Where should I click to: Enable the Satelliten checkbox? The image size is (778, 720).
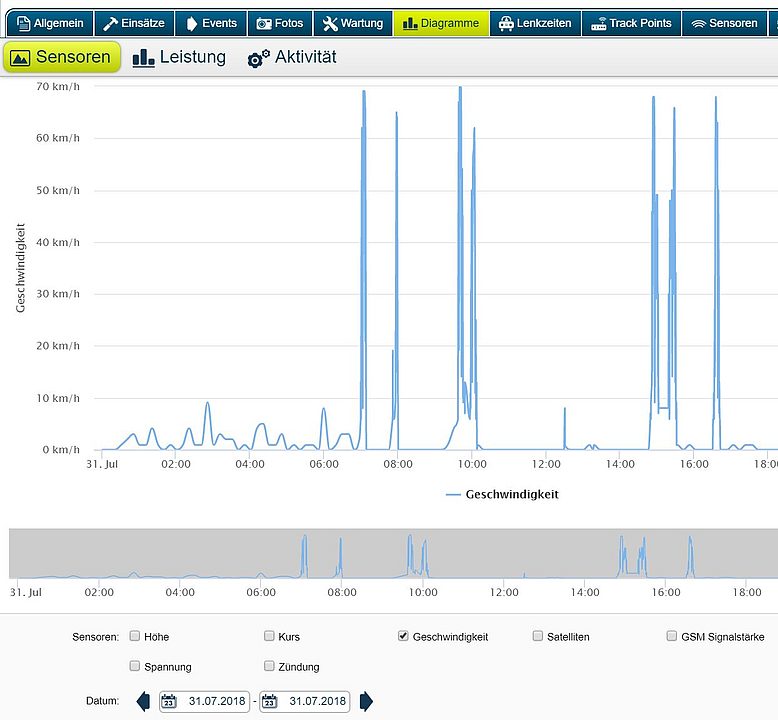[538, 636]
